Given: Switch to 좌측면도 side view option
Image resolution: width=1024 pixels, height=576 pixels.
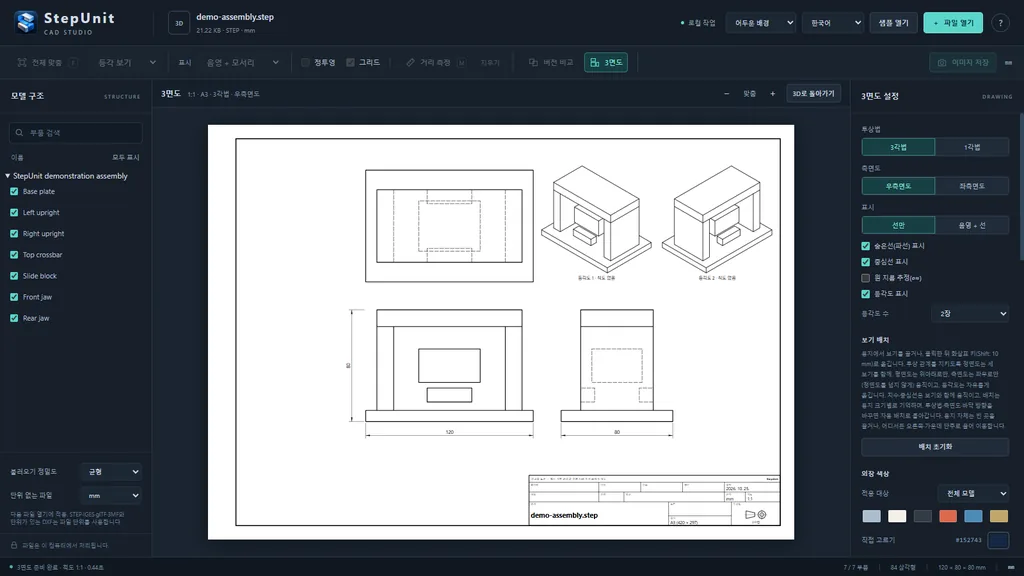Looking at the screenshot, I should 972,186.
